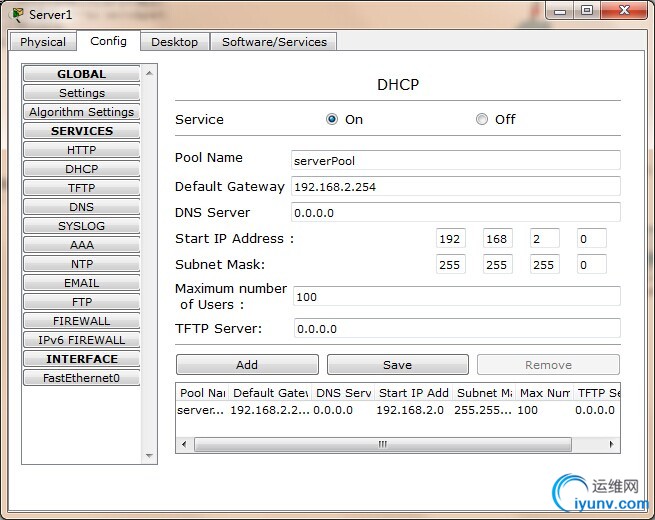
Task: Open the AAA service config
Action: [81, 245]
